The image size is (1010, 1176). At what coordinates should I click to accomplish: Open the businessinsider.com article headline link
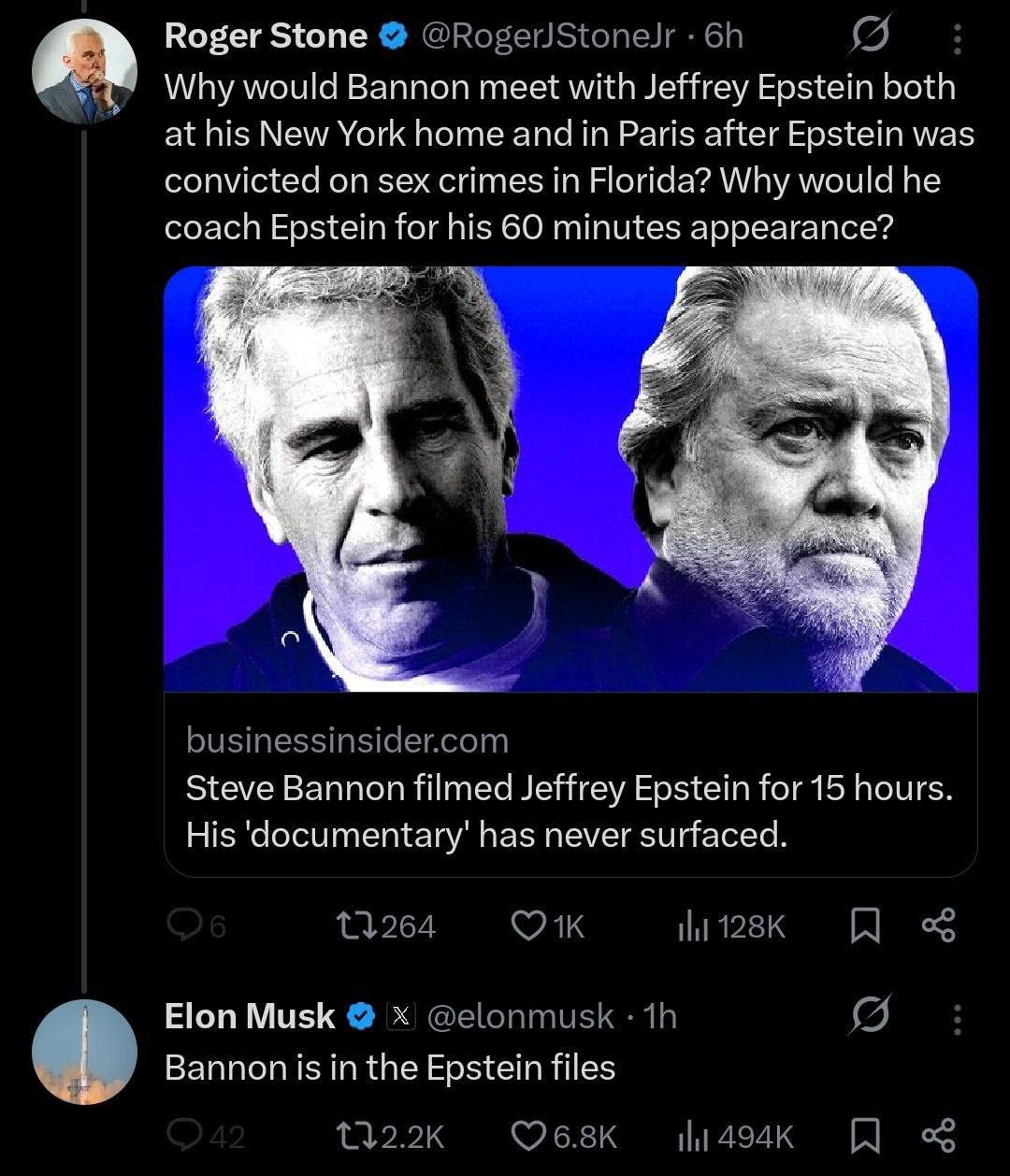click(569, 810)
